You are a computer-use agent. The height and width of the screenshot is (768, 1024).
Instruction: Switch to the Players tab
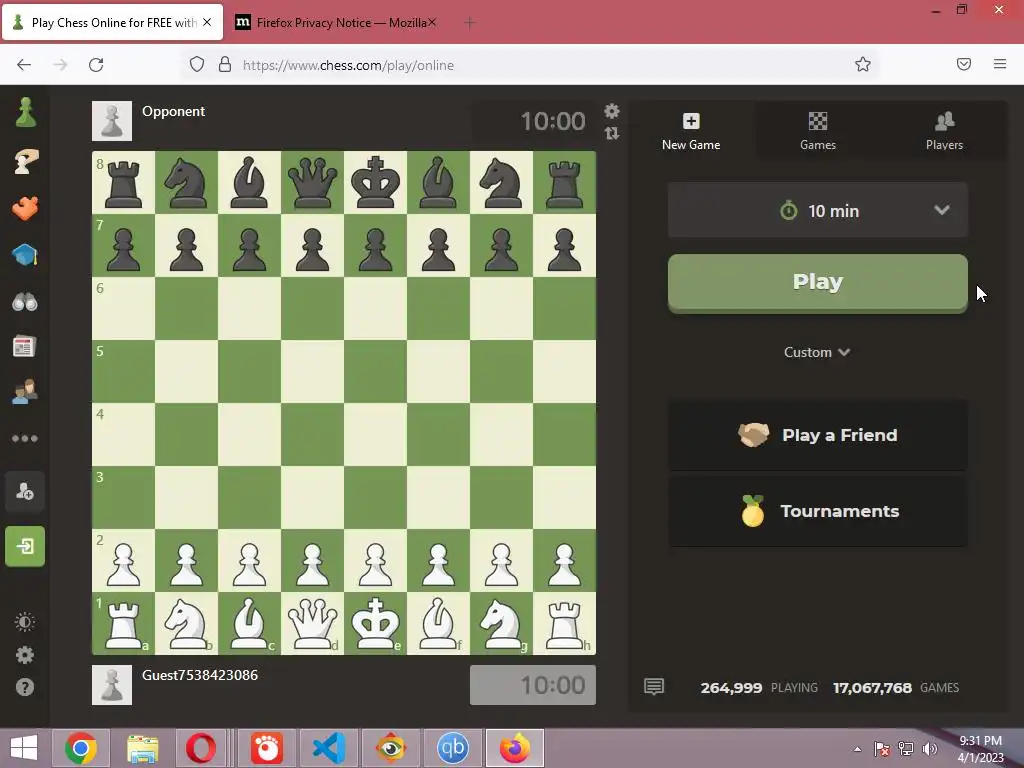[x=944, y=131]
